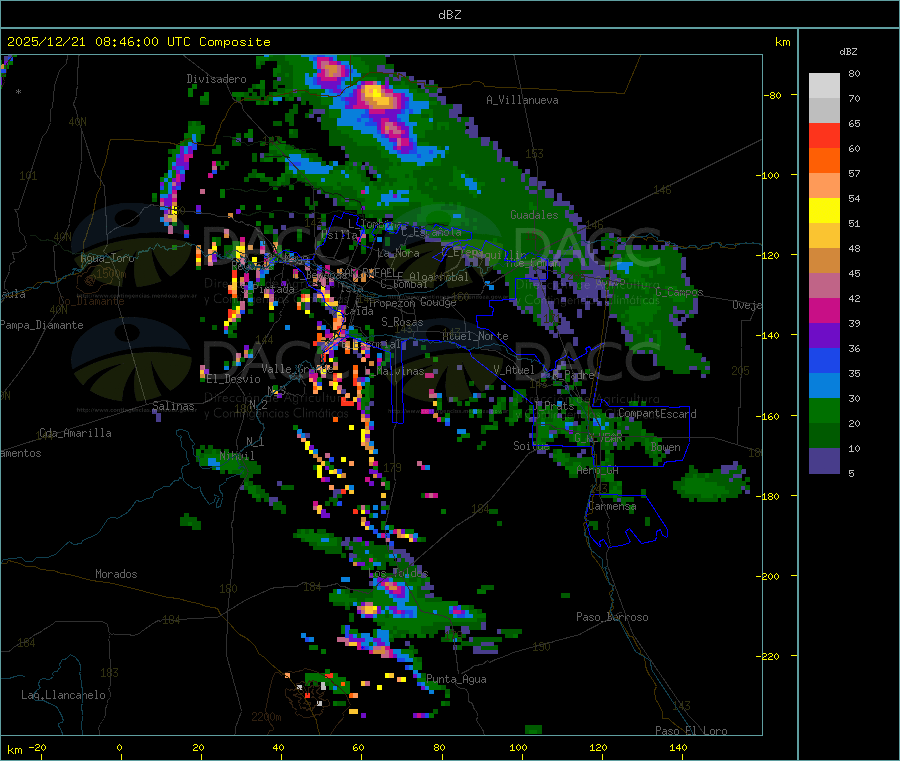The height and width of the screenshot is (761, 900).
Task: Click the 'Punta_Agua' map label
Action: pos(456,679)
